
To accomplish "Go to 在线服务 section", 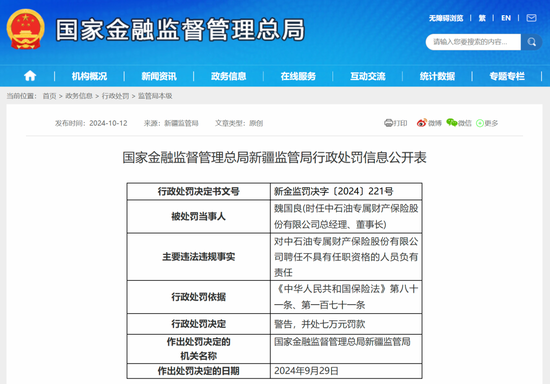I will (298, 76).
